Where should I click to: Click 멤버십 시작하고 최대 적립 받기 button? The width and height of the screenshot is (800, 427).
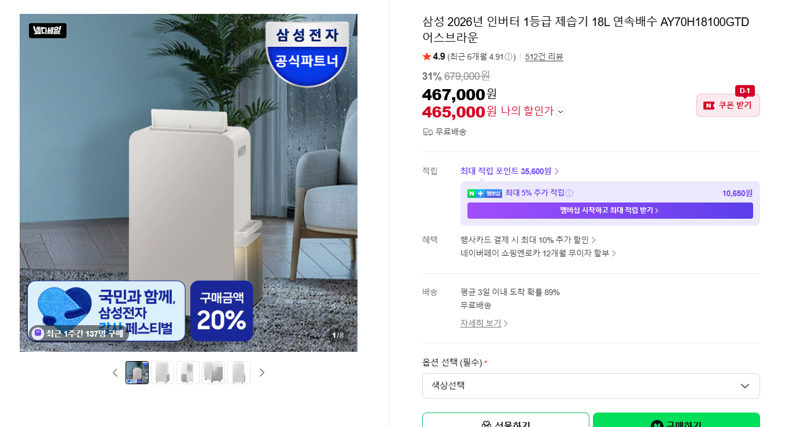(610, 211)
